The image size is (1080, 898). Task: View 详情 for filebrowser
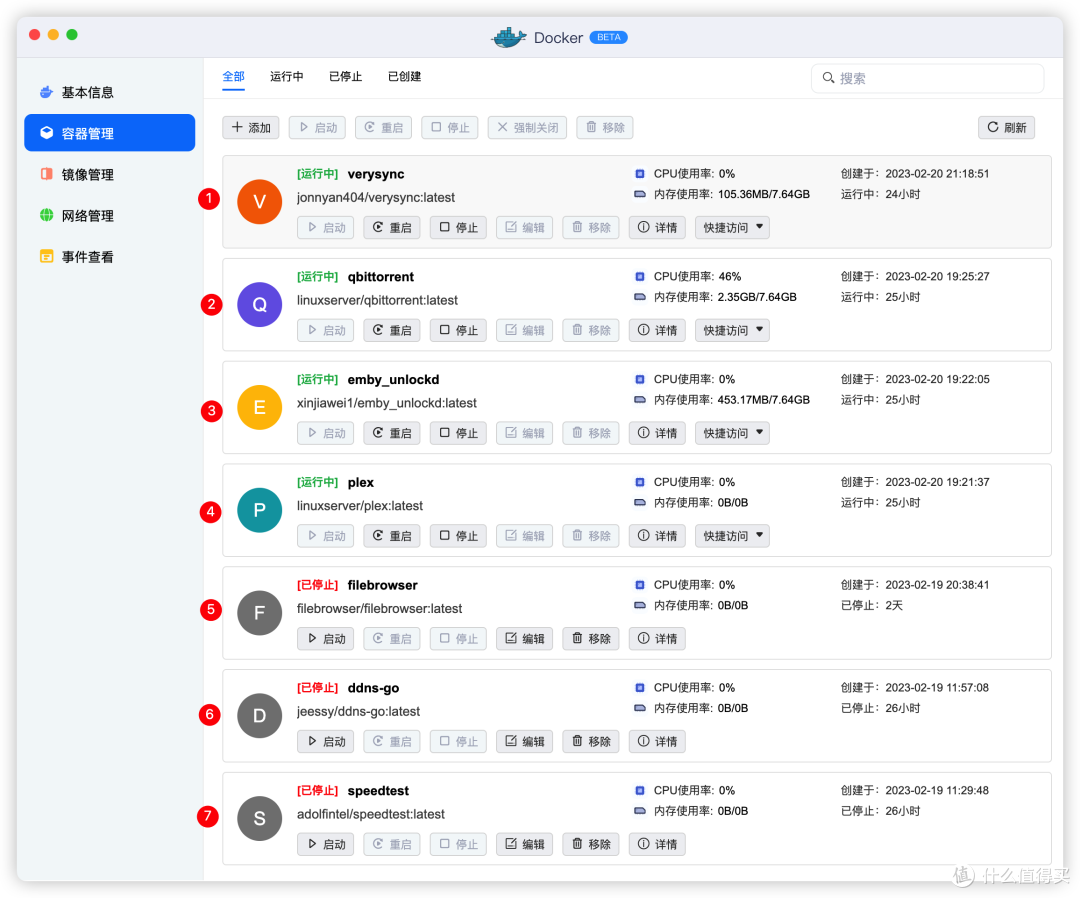pos(657,638)
